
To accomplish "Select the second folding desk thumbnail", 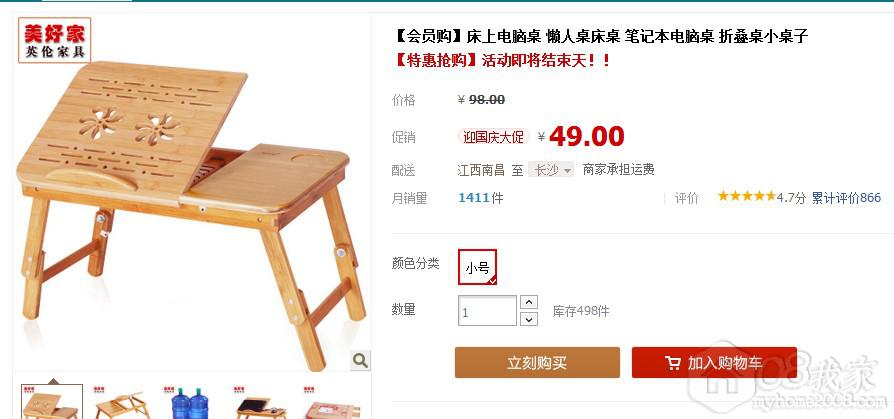I will point(121,402).
